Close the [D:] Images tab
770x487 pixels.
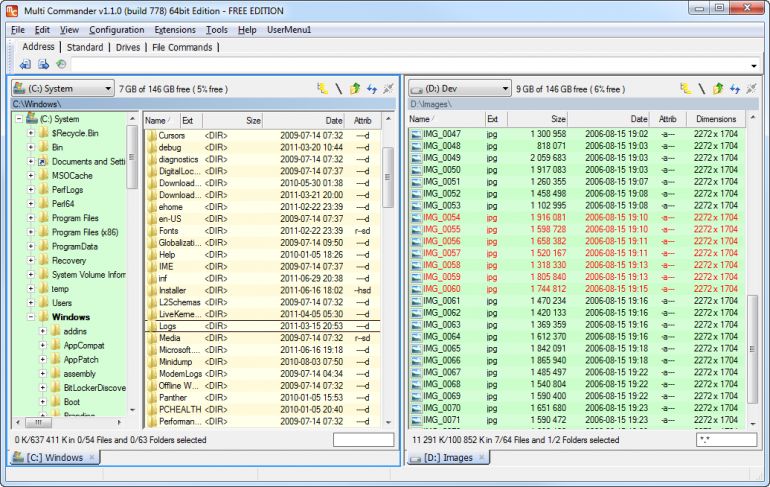click(481, 457)
